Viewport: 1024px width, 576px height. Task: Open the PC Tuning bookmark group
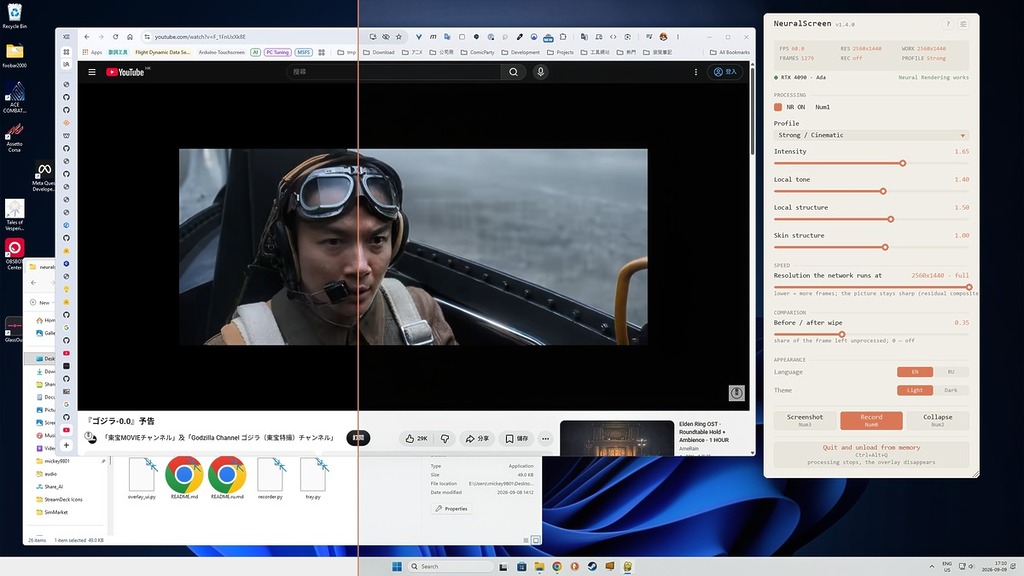pyautogui.click(x=278, y=52)
